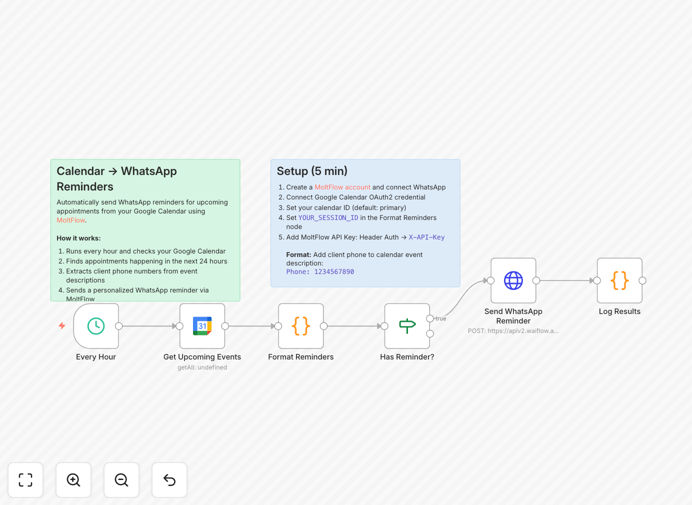Viewport: 692px width, 505px height.
Task: Click the 'Calendar → WhatsApp Reminders' note heading
Action: click(117, 179)
